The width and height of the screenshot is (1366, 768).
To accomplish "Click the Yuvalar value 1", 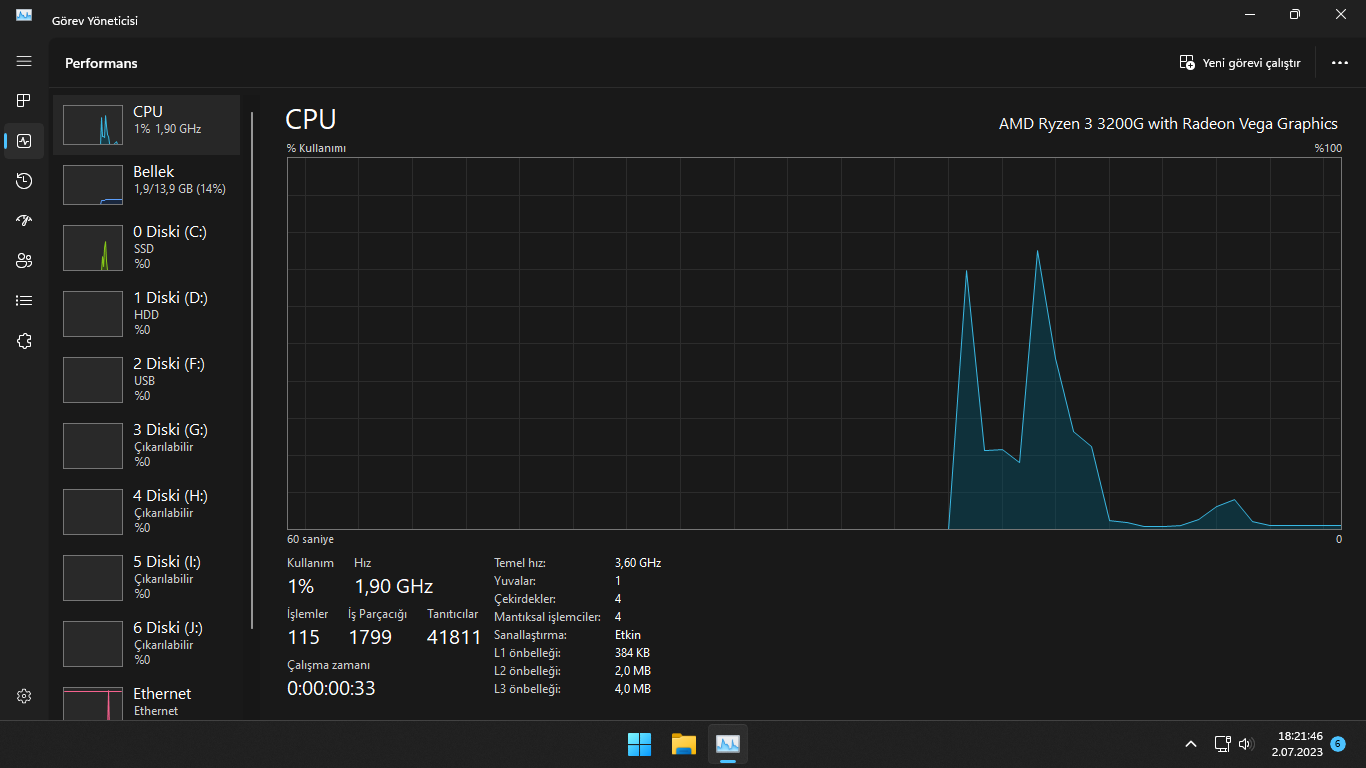I will pyautogui.click(x=618, y=581).
